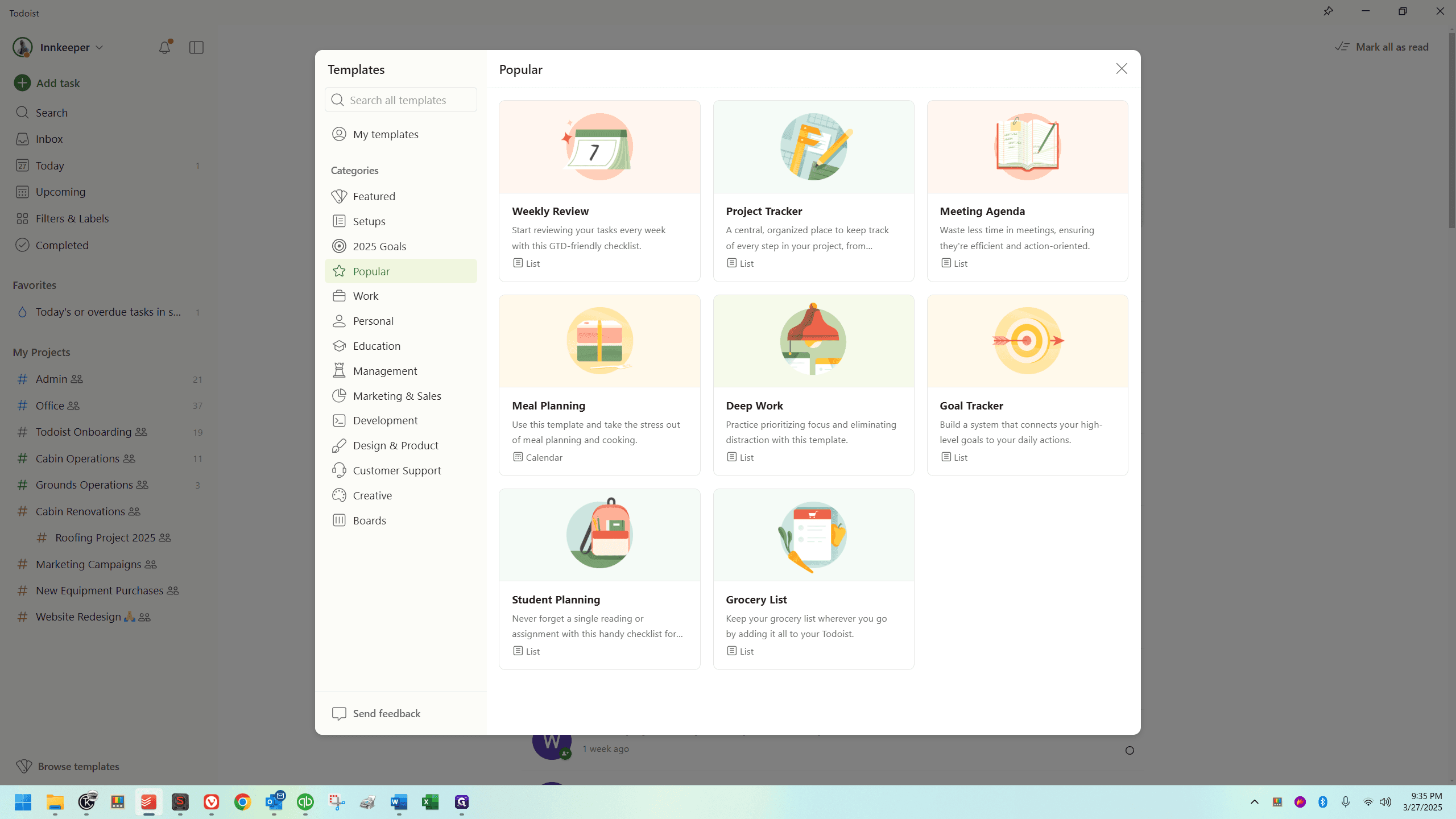Click the right window scrollbar
Image resolution: width=1456 pixels, height=819 pixels.
[1452, 130]
